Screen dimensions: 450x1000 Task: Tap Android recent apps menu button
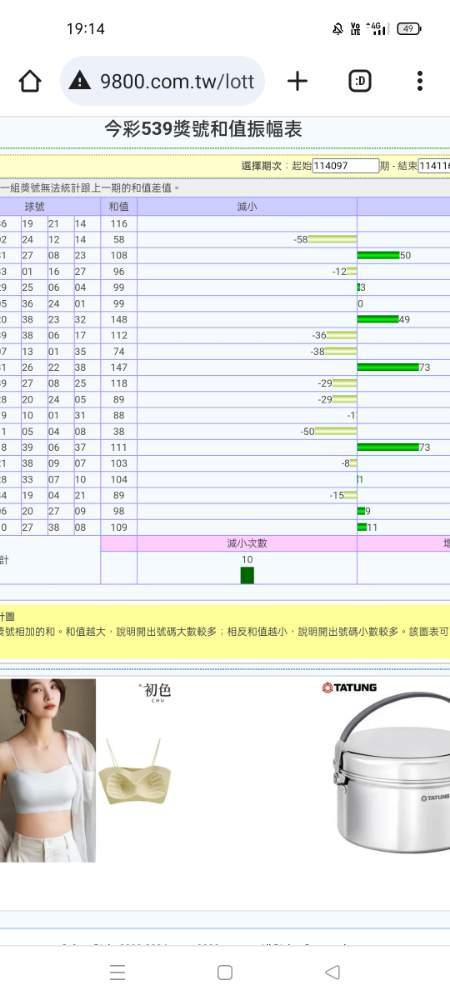tap(117, 972)
